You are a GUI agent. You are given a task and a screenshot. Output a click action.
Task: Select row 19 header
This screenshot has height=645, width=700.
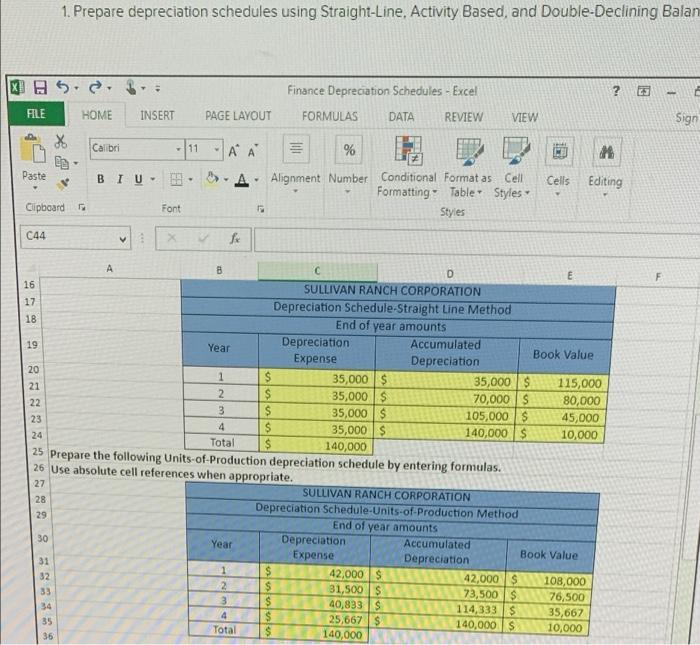point(32,345)
